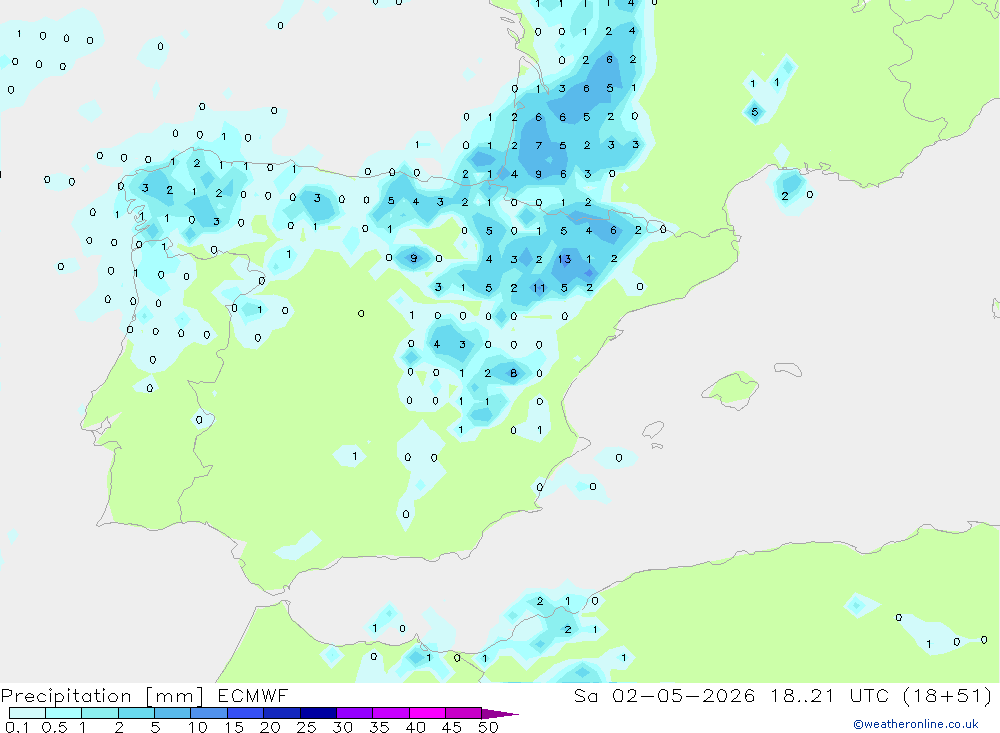This screenshot has width=1000, height=733.
Task: Click the "0.1" legend scale label
Action: pos(17,727)
